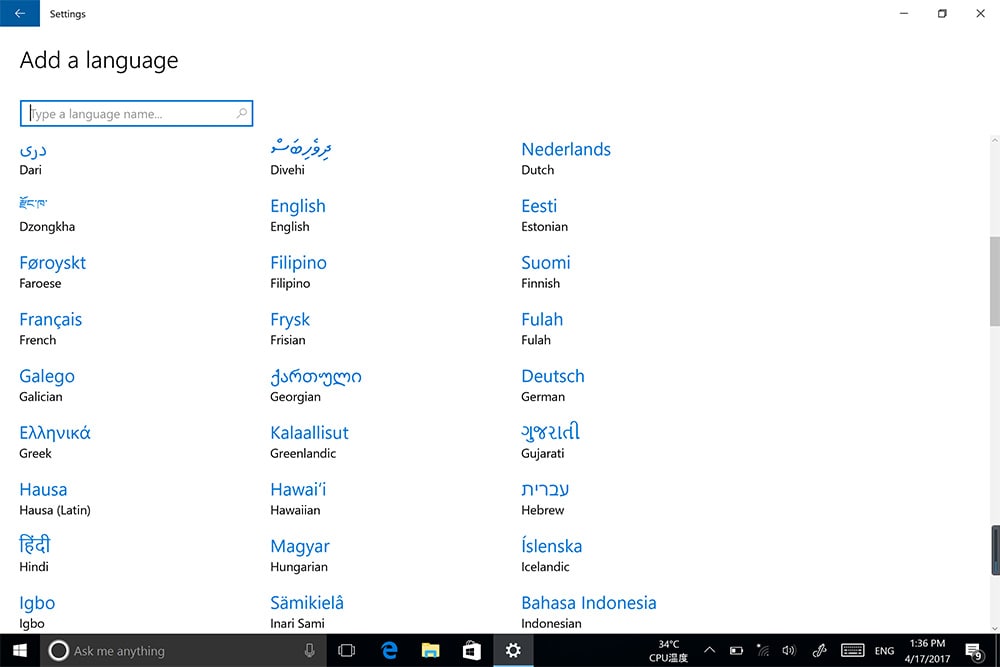Show hidden system tray icons
The image size is (1000, 667).
coord(709,651)
